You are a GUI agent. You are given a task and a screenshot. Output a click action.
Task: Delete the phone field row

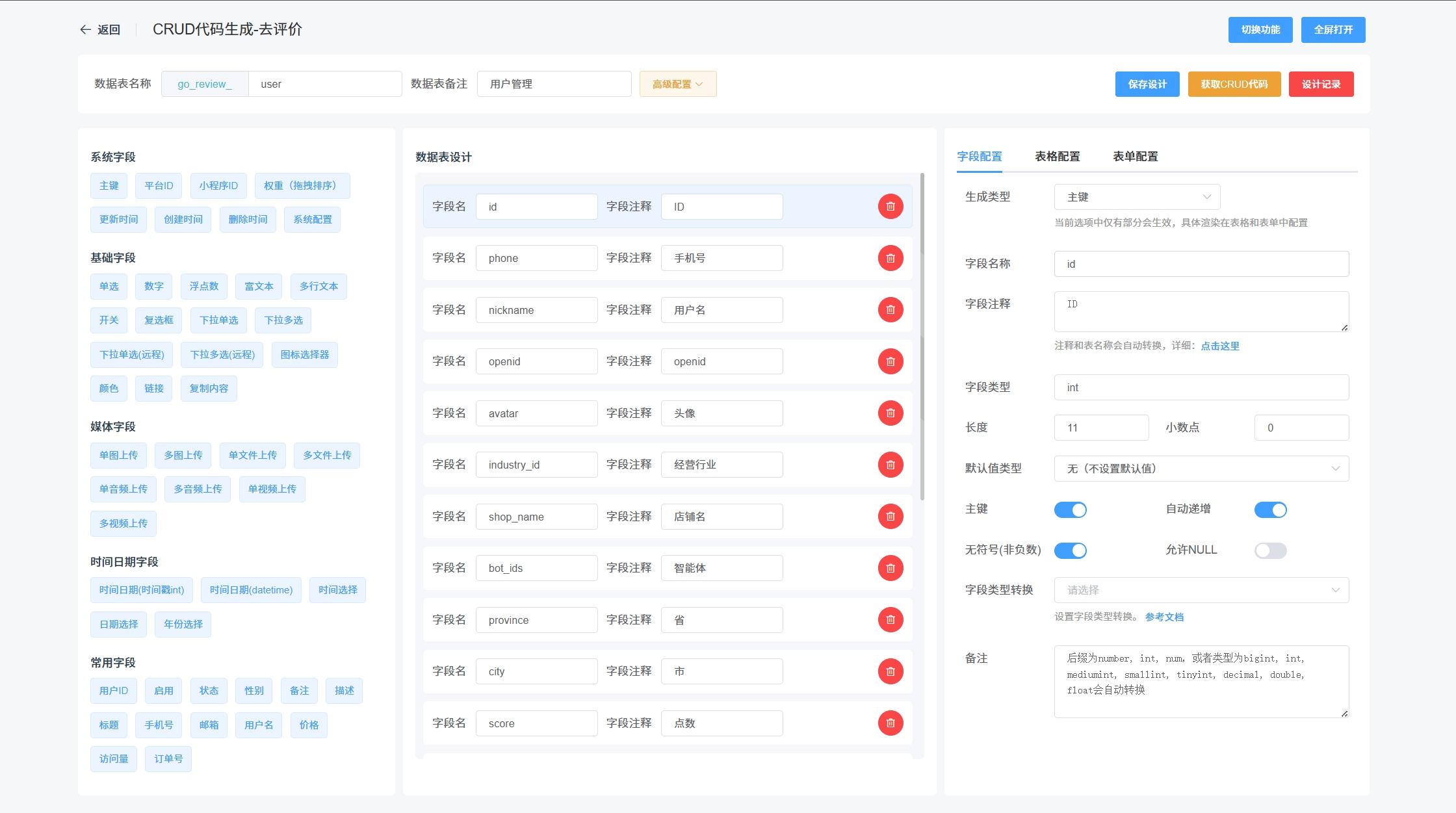point(890,258)
